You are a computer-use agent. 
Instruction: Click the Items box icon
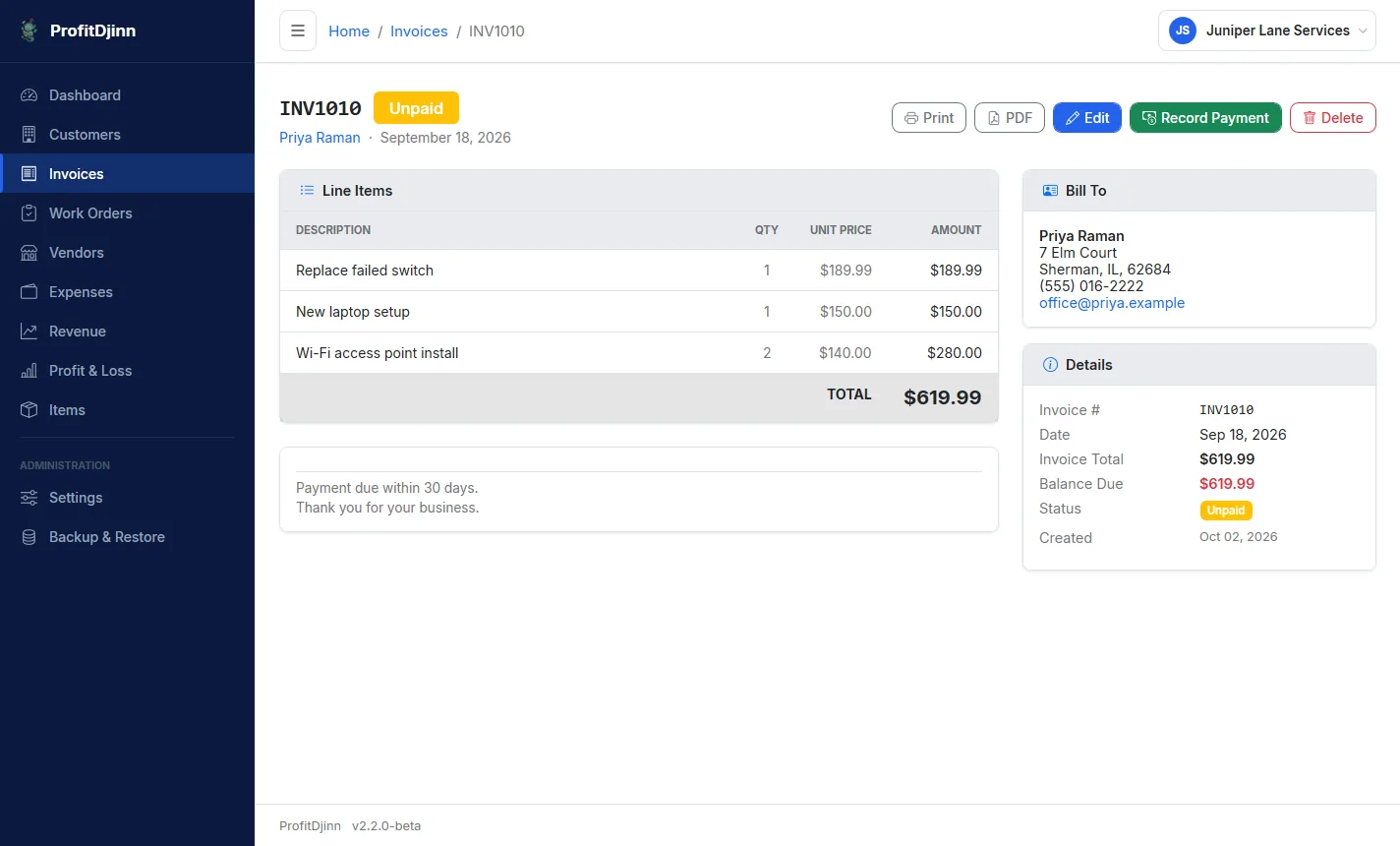29,410
